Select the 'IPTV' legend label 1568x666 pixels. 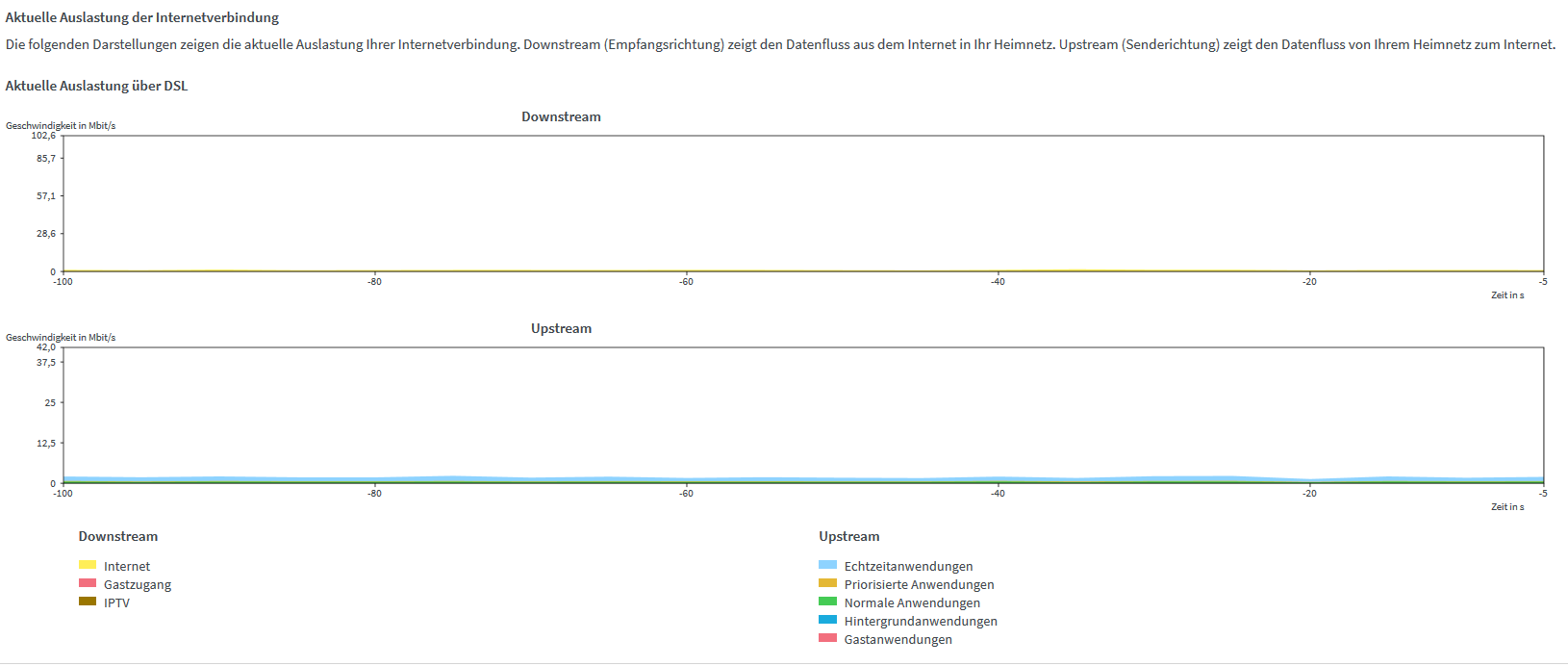pyautogui.click(x=116, y=603)
